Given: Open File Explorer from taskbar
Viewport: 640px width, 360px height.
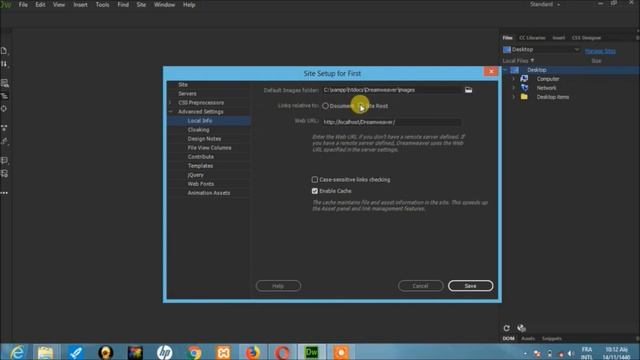Looking at the screenshot, I should click(x=45, y=352).
